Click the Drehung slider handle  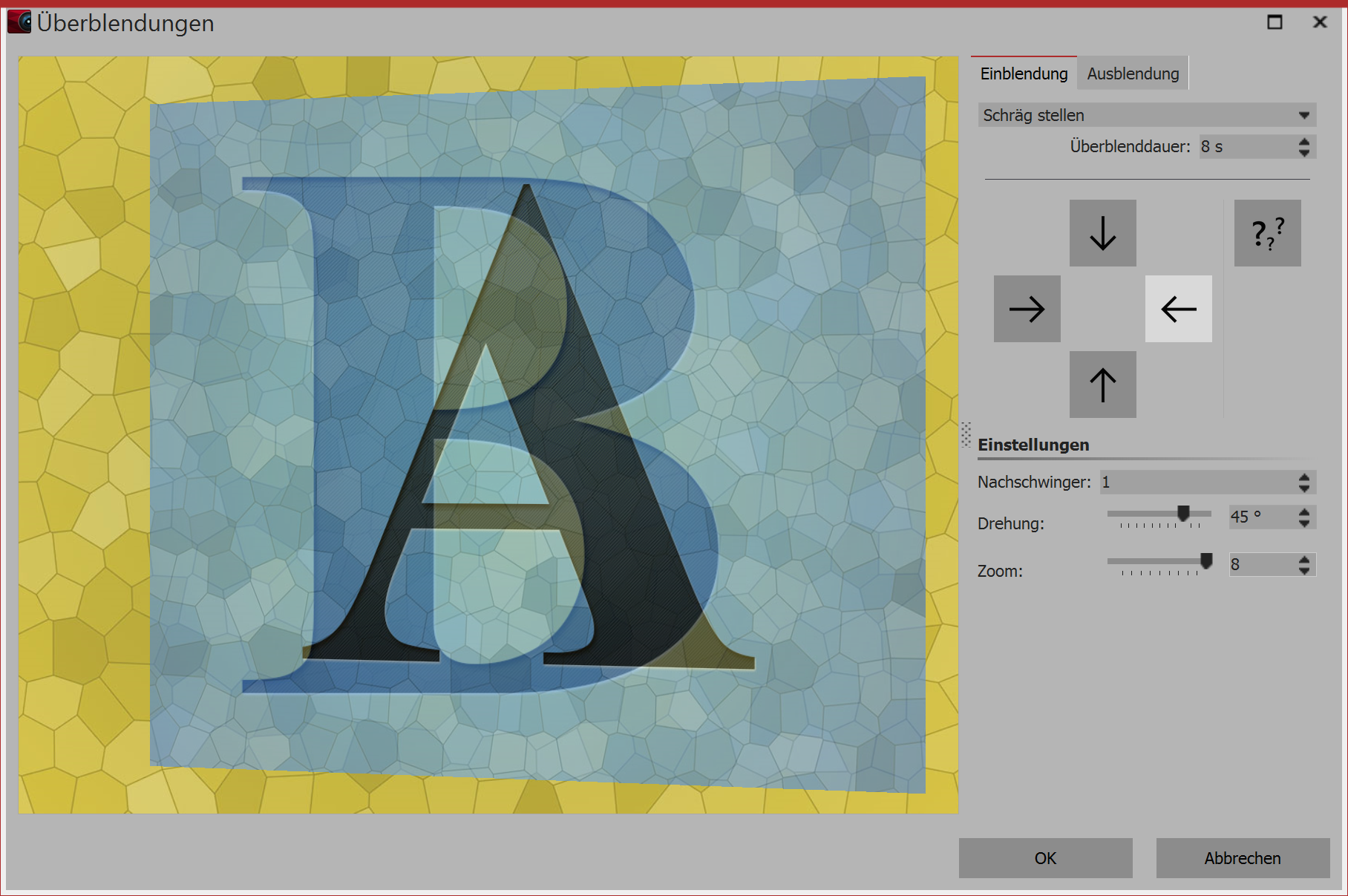[1183, 513]
